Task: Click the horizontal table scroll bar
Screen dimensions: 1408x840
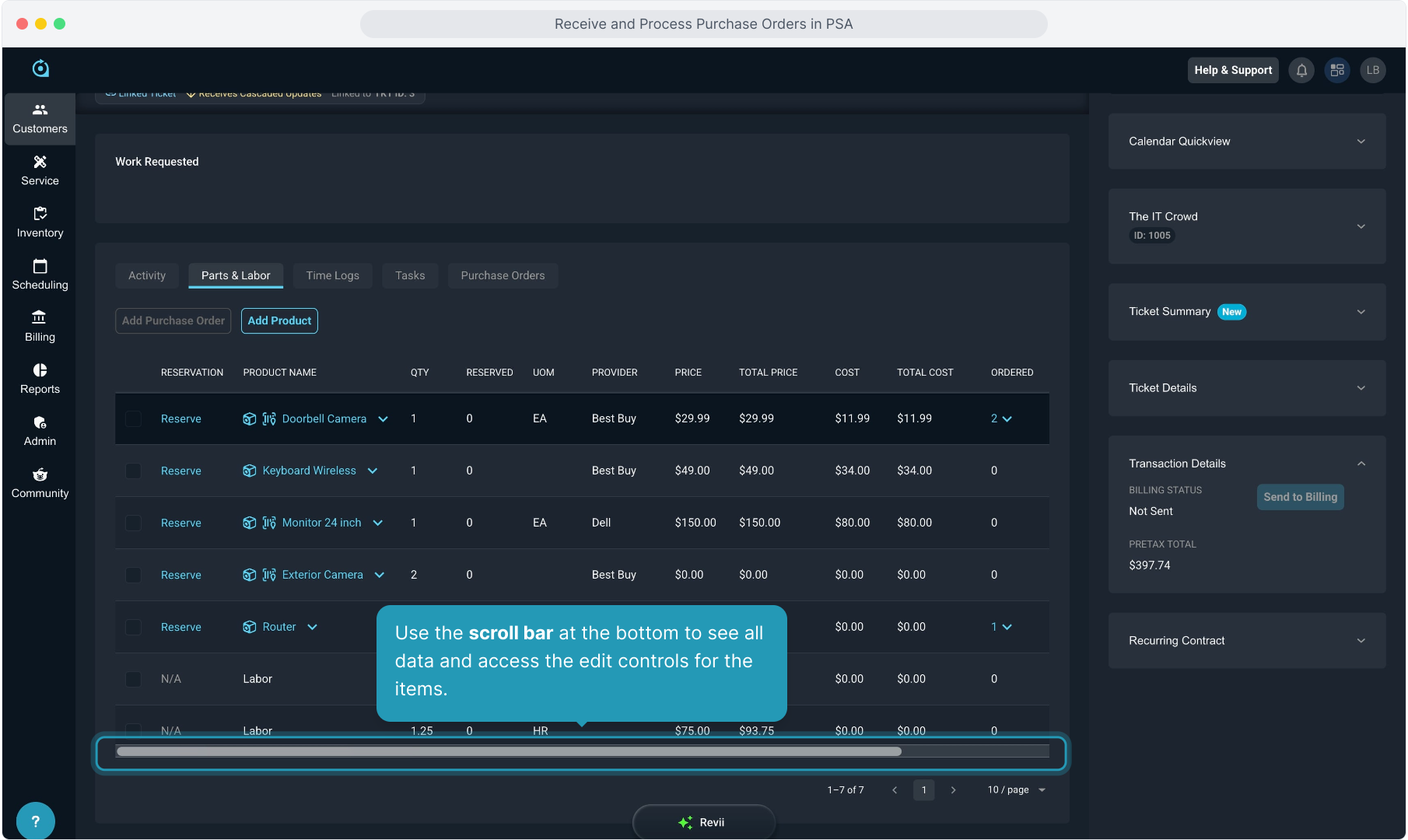Action: pyautogui.click(x=509, y=751)
